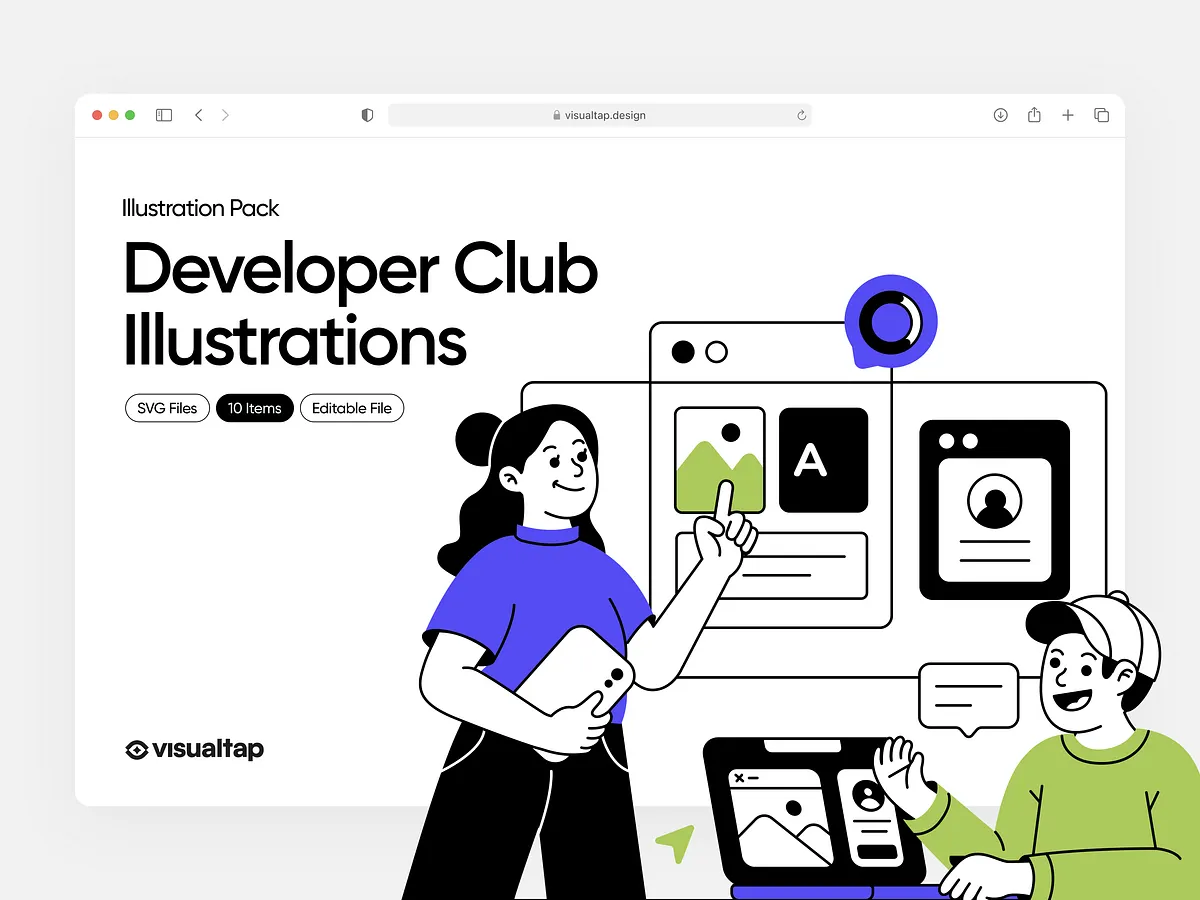
Task: Open the visualtap link at bottom left
Action: (192, 749)
